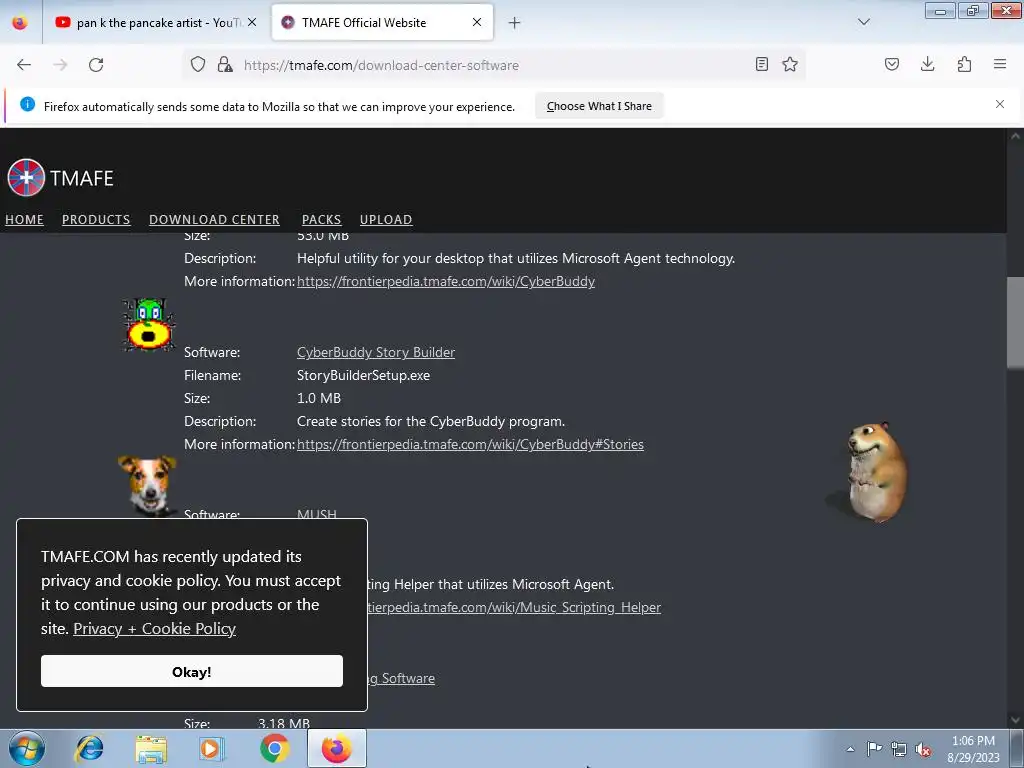The height and width of the screenshot is (768, 1024).
Task: Click the site padlock icon
Action: 225,64
